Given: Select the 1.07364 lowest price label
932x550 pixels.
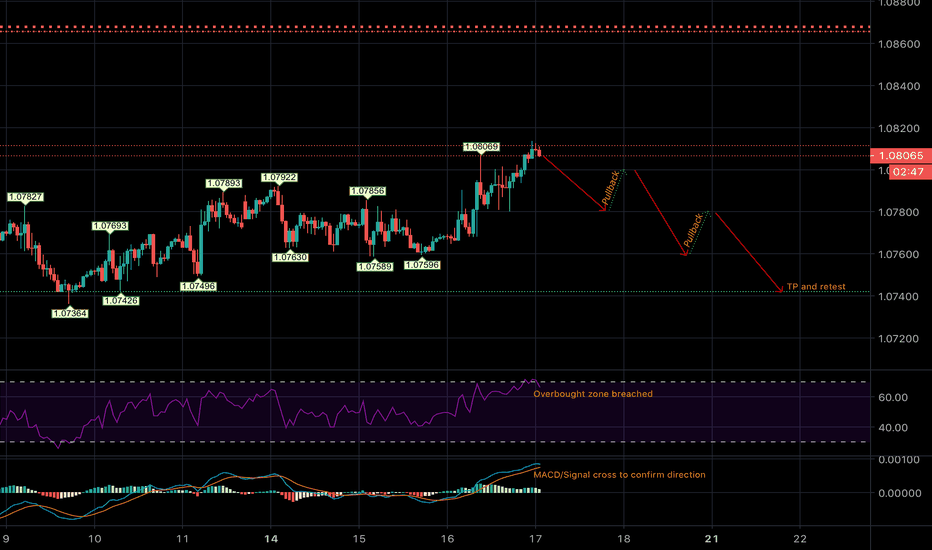Looking at the screenshot, I should pyautogui.click(x=70, y=313).
